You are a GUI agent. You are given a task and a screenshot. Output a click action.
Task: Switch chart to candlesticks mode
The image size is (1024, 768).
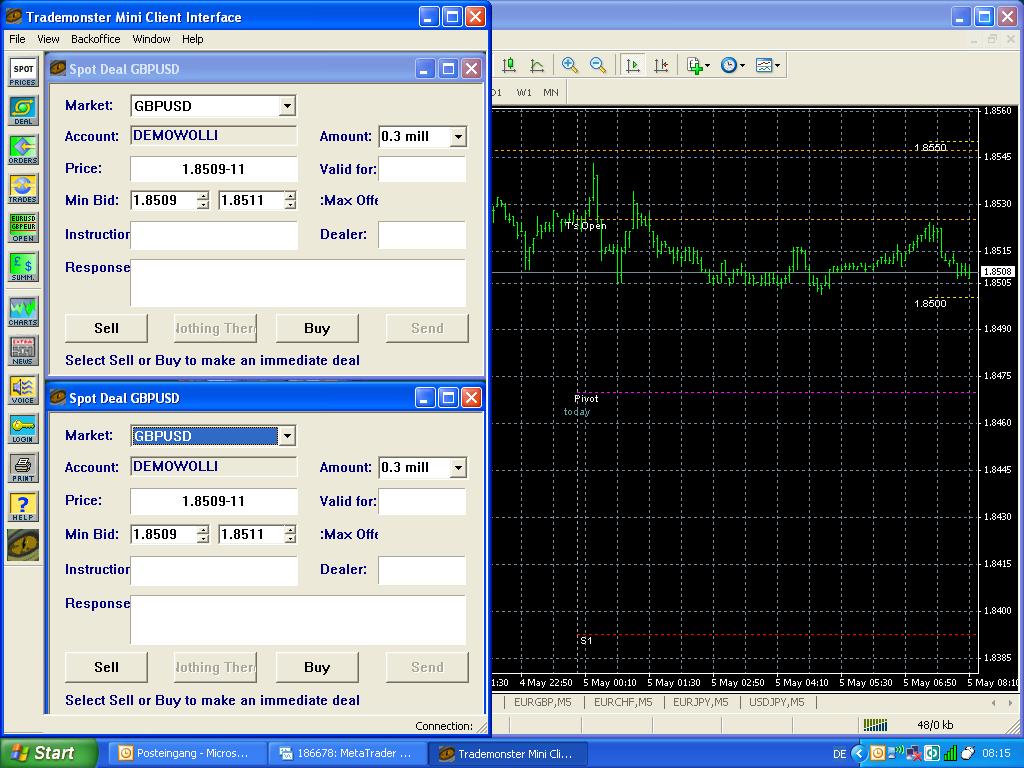pos(509,65)
